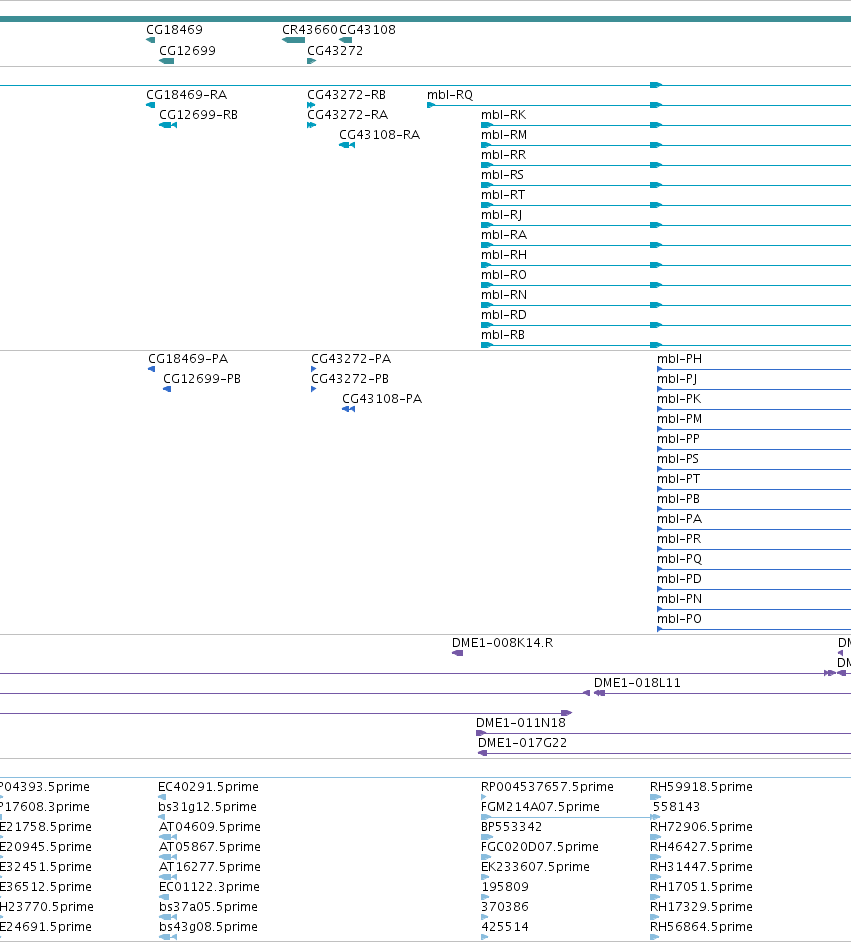
Task: Open EST EK233607.5prime
Action: pos(535,866)
